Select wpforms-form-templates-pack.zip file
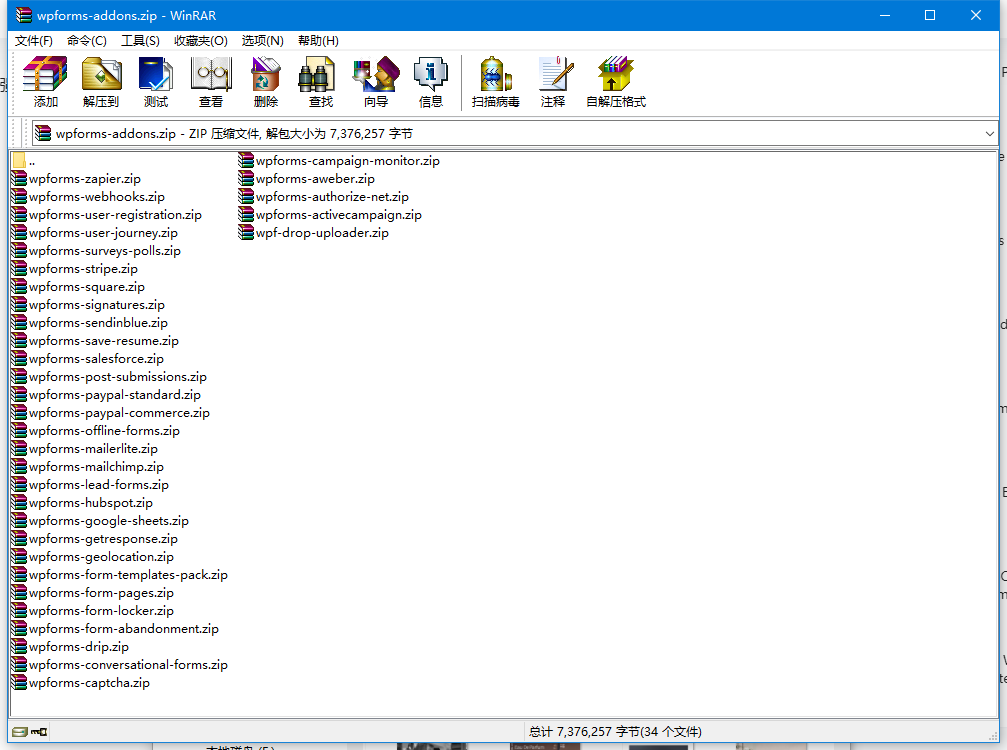The height and width of the screenshot is (750, 1007). click(x=120, y=575)
